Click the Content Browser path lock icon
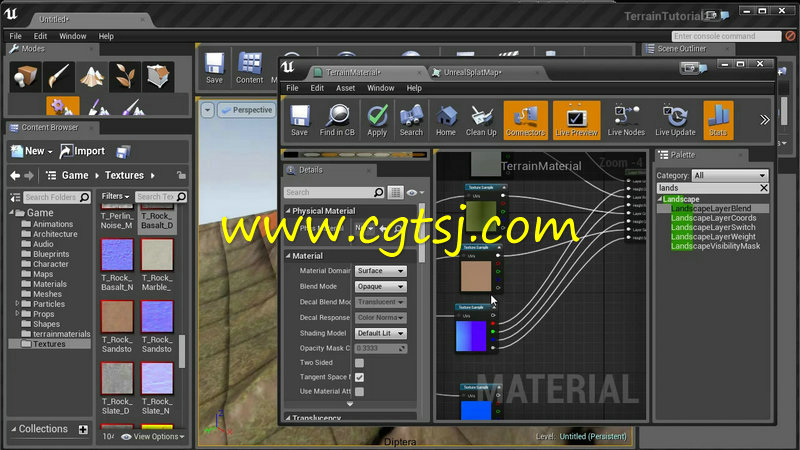800x450 pixels. [x=181, y=176]
